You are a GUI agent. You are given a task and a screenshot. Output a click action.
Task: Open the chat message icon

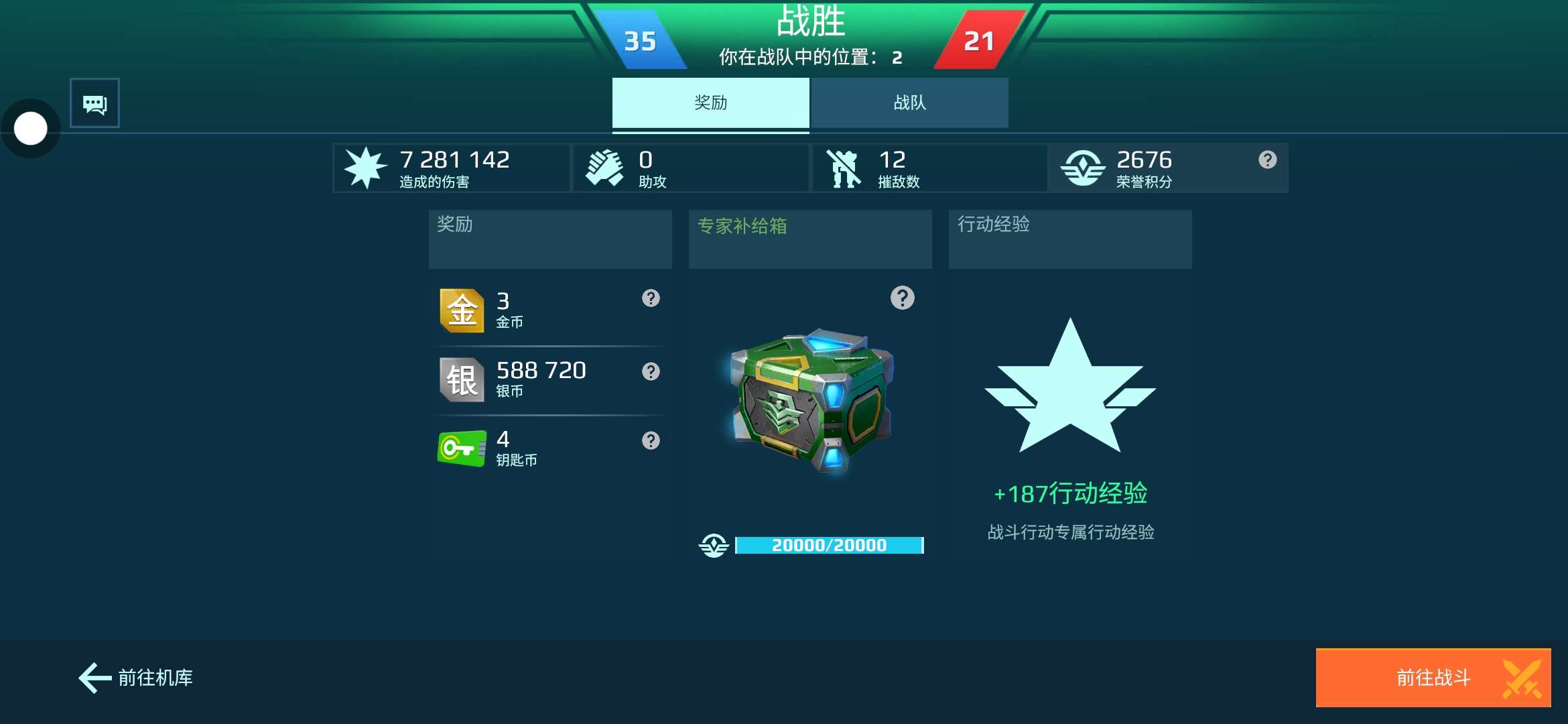click(x=94, y=103)
